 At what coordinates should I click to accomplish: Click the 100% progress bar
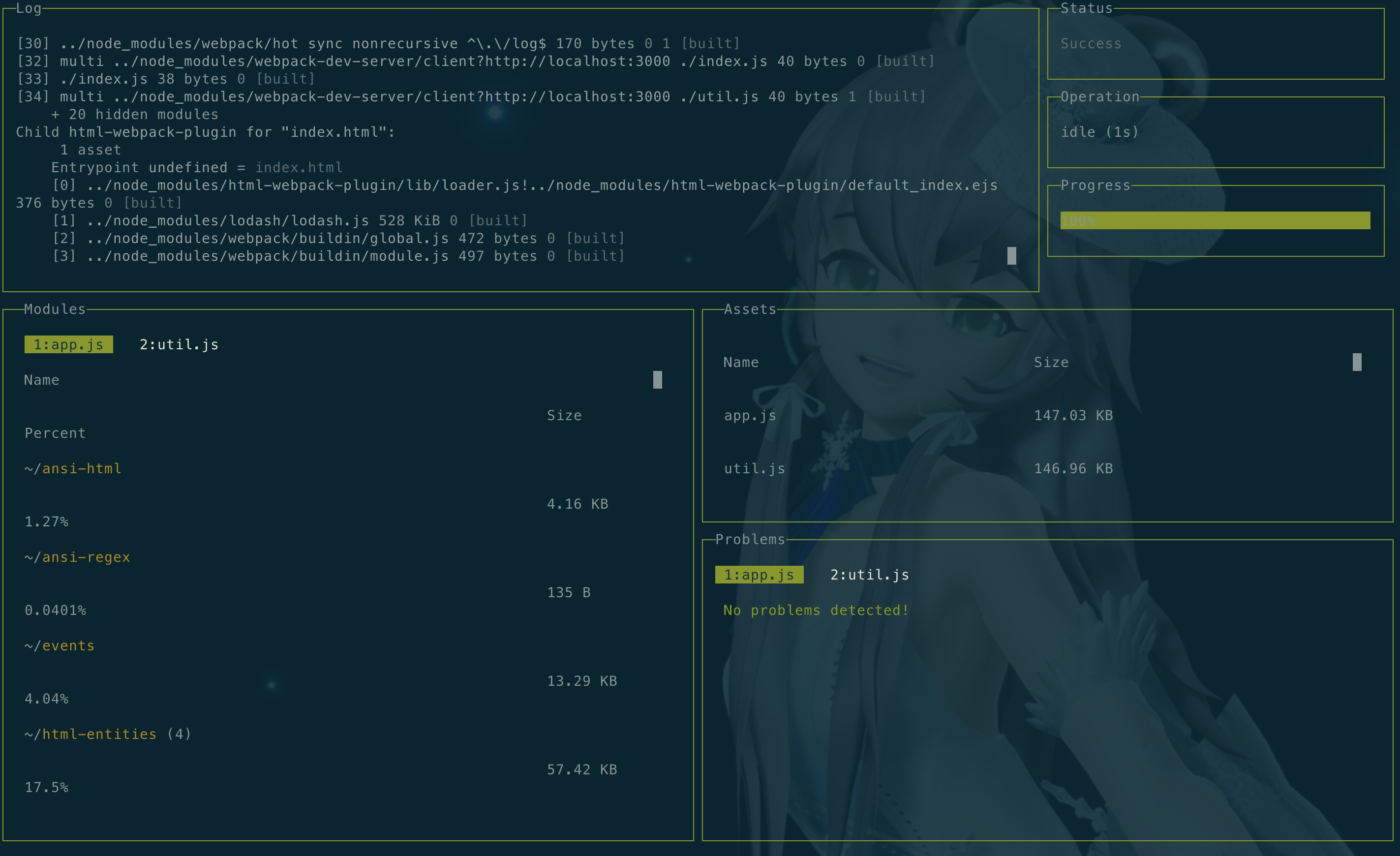[1215, 220]
